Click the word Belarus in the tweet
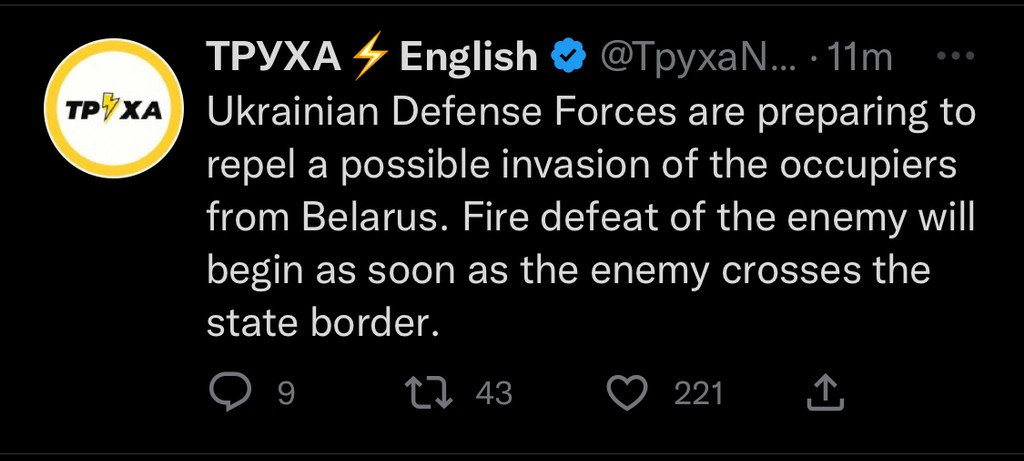Viewport: 1024px width, 461px height. tap(364, 217)
